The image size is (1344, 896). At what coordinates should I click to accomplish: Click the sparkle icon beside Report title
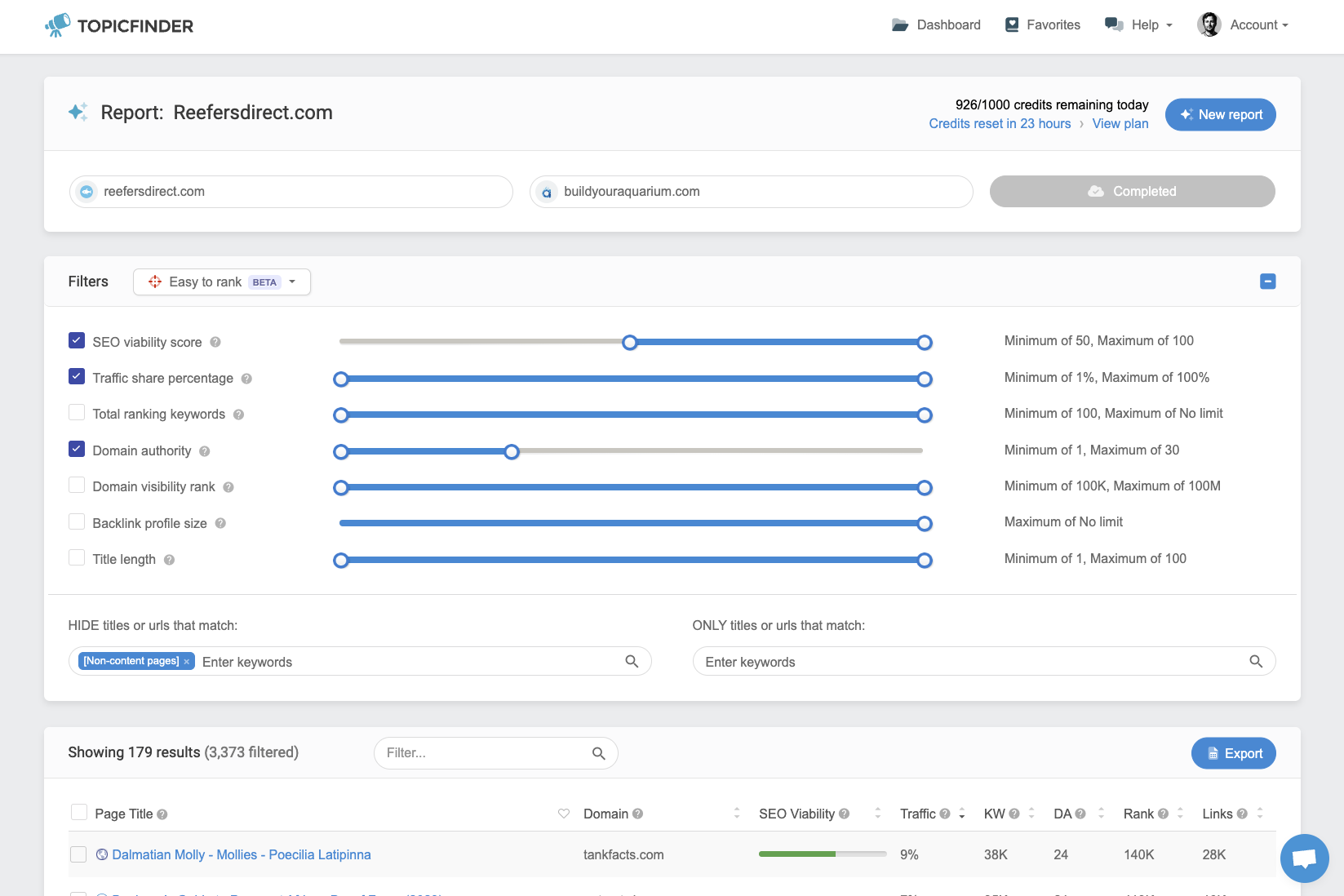tap(78, 112)
